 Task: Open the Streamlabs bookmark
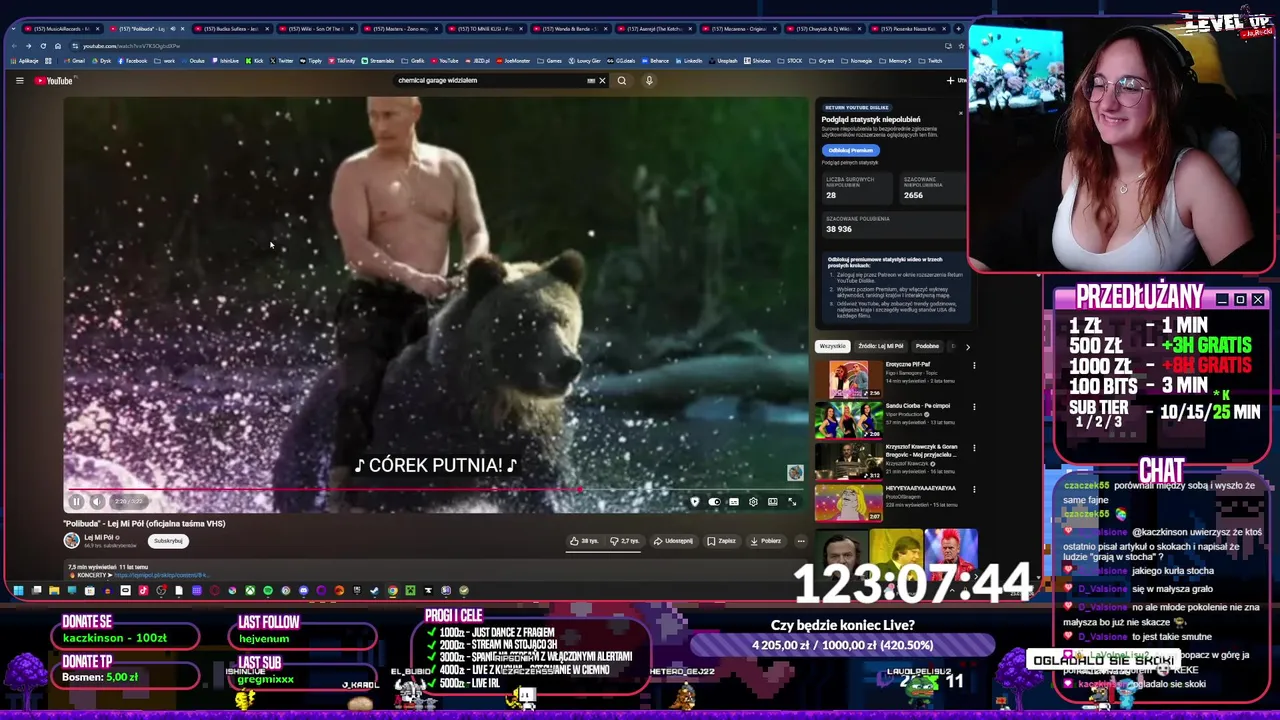pyautogui.click(x=378, y=61)
